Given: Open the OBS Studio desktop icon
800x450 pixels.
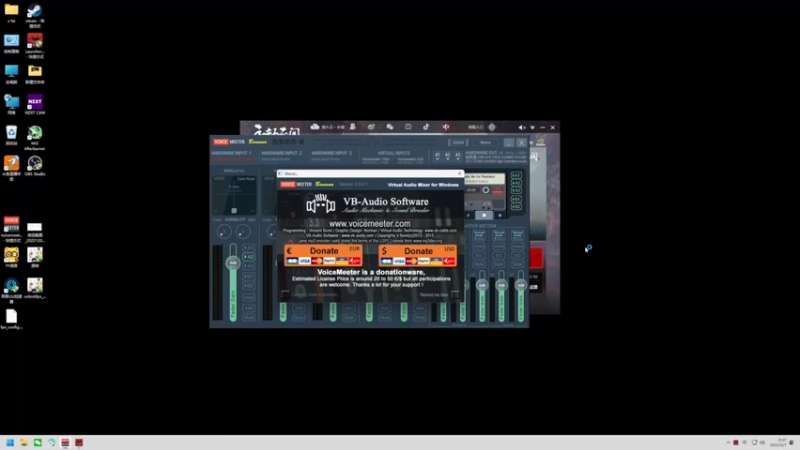Looking at the screenshot, I should coord(35,166).
